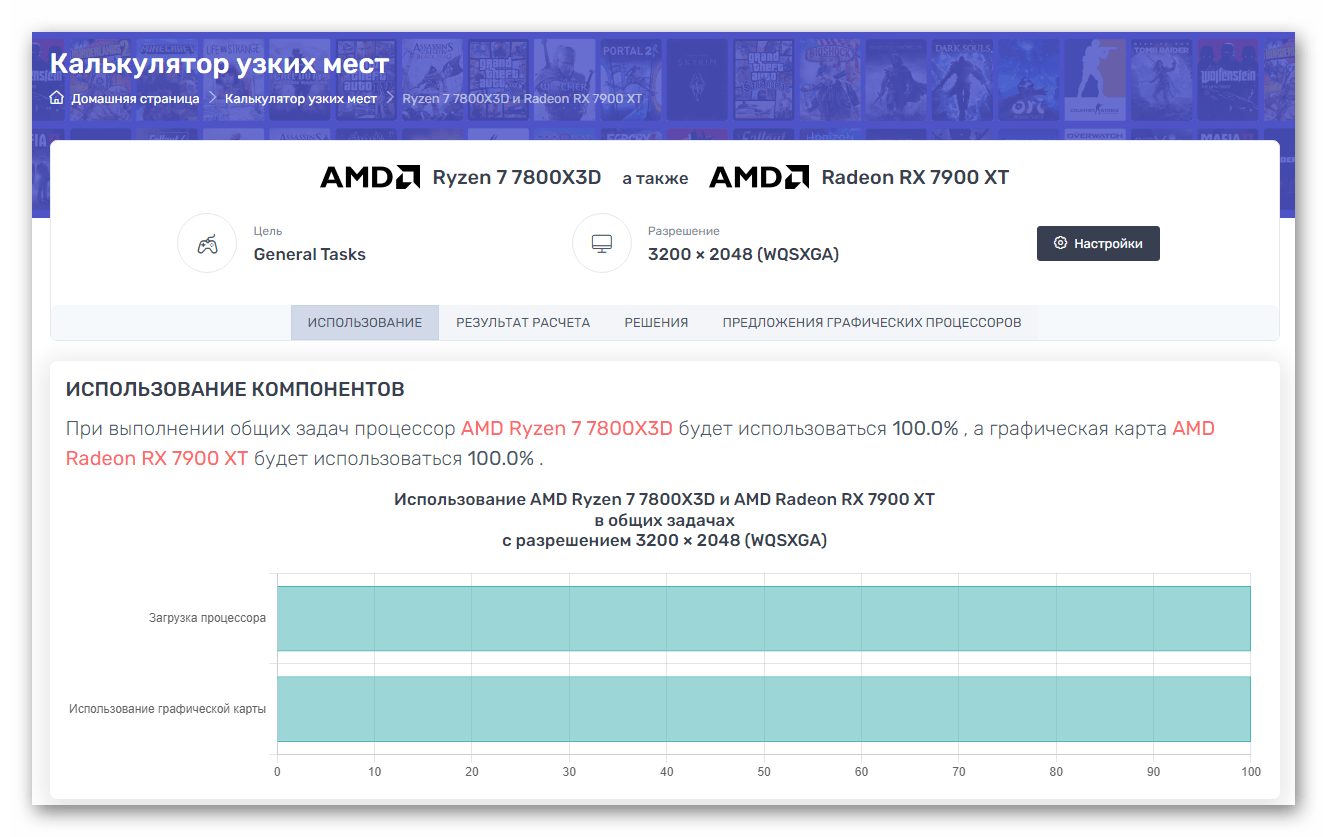Click the Калькулятор узких мест page title
This screenshot has height=837, width=1327.
(x=220, y=64)
